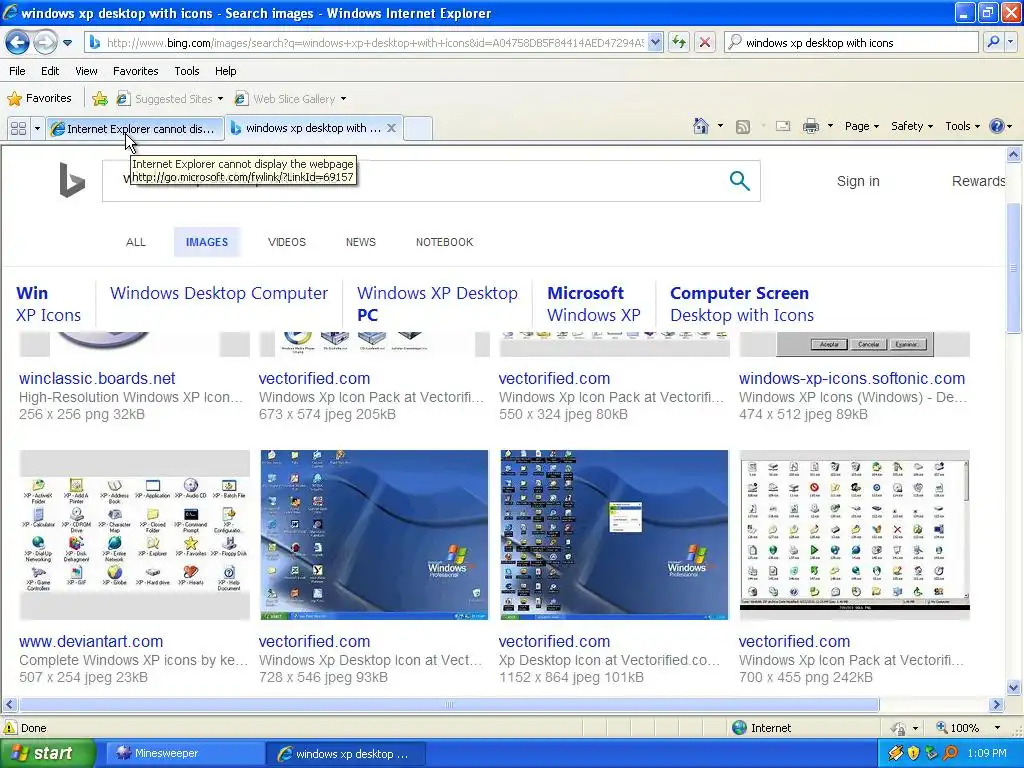
Task: Open the Help menu
Action: coord(225,71)
